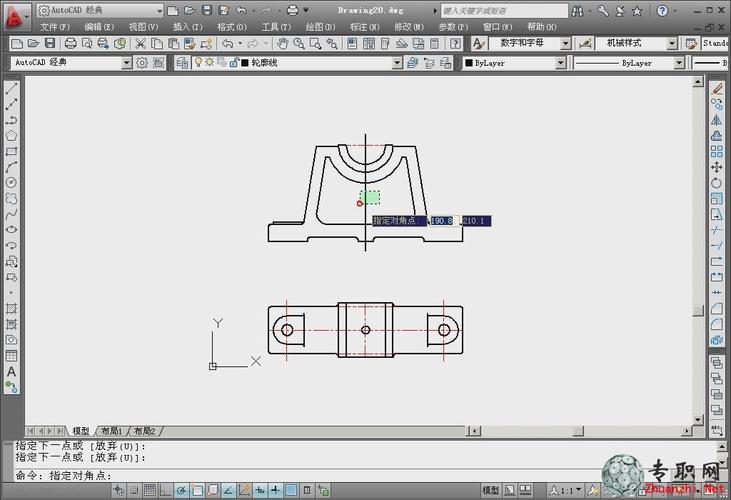731x500 pixels.
Task: Click the keyword search input field
Action: [504, 11]
